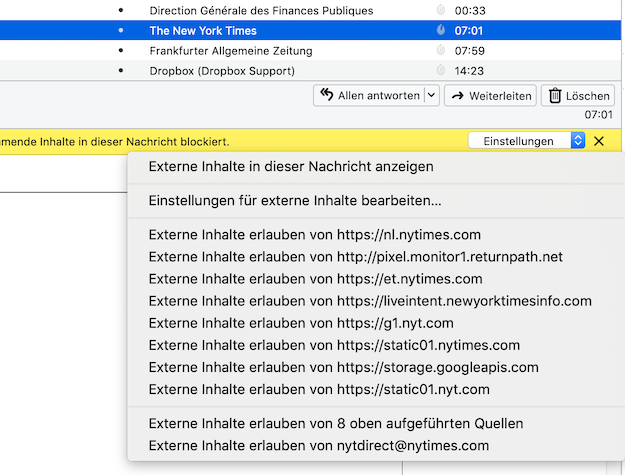Click the Allen antworten button
625x475 pixels.
point(369,96)
